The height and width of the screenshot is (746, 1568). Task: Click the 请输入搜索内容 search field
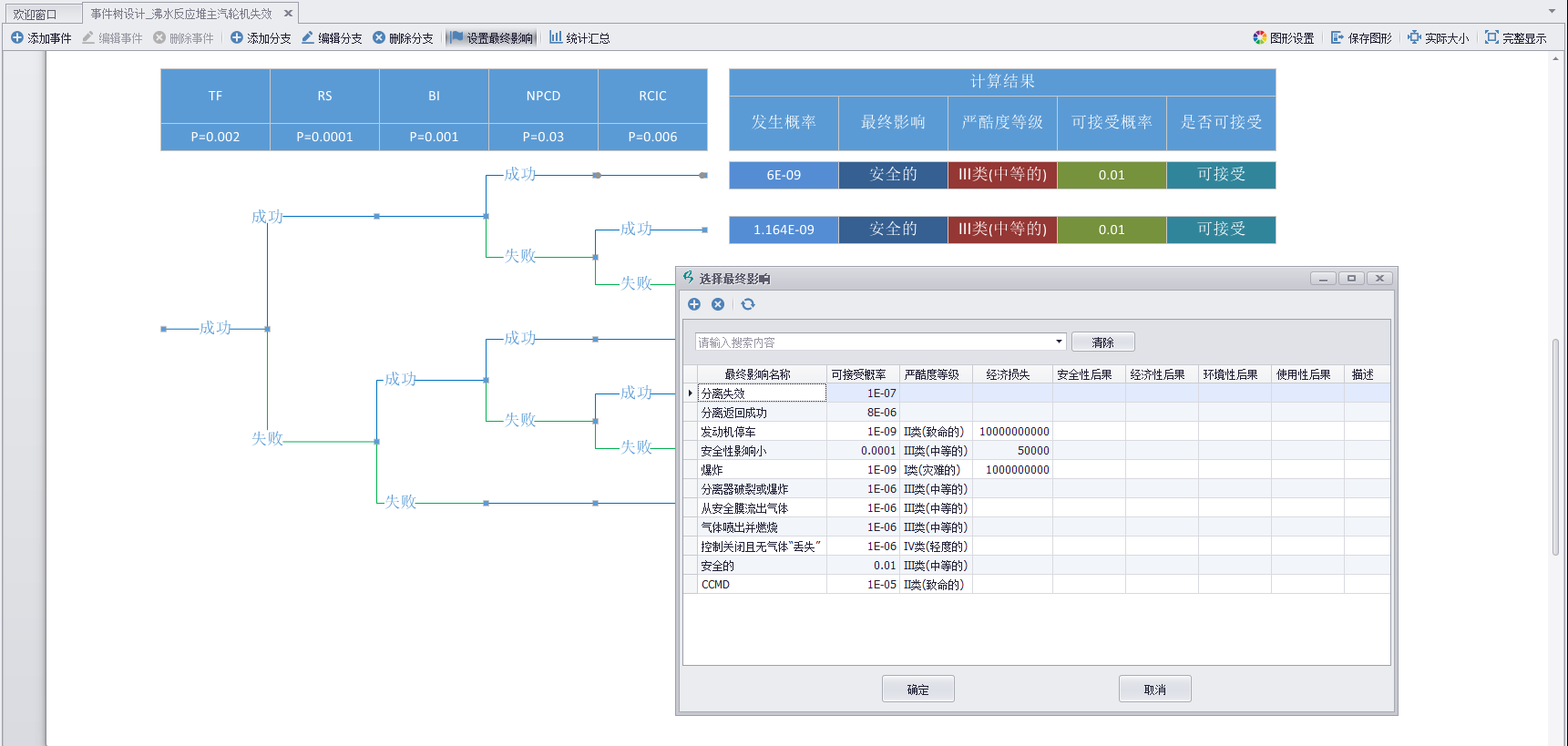[x=873, y=342]
